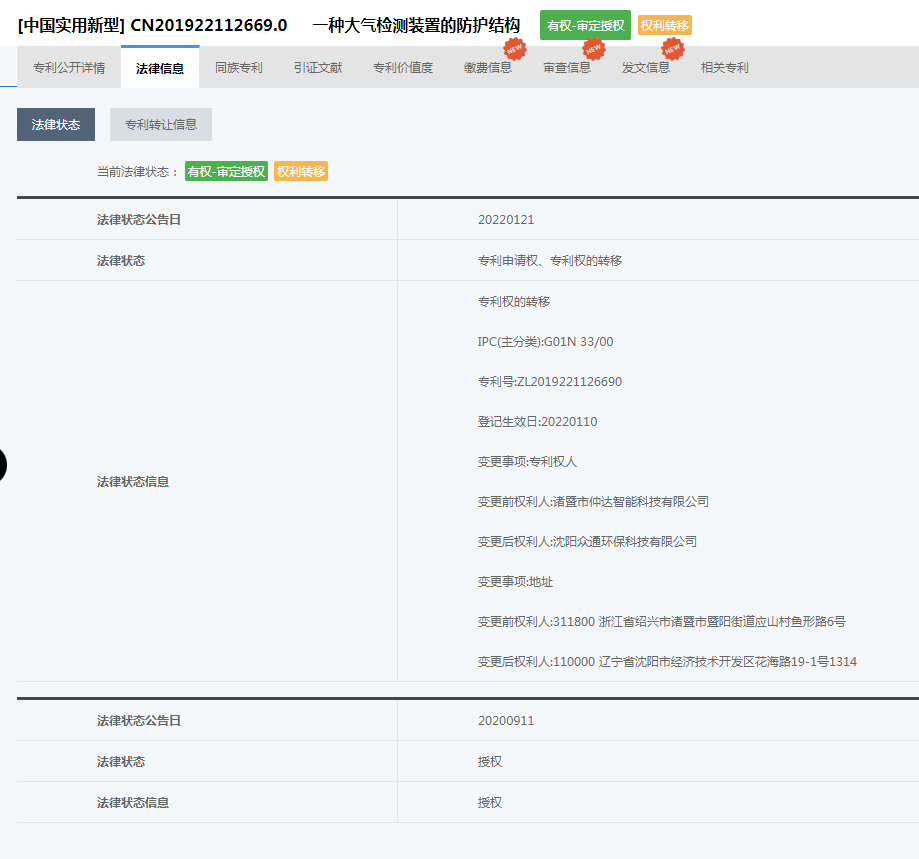Select the 法律信息 tab
Image resolution: width=919 pixels, height=859 pixels.
point(160,68)
